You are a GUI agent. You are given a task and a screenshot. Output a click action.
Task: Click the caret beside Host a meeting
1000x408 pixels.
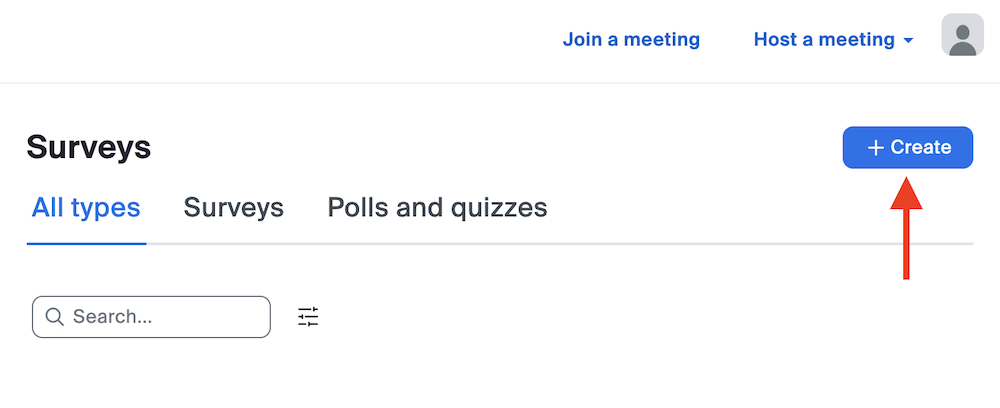[x=908, y=41]
